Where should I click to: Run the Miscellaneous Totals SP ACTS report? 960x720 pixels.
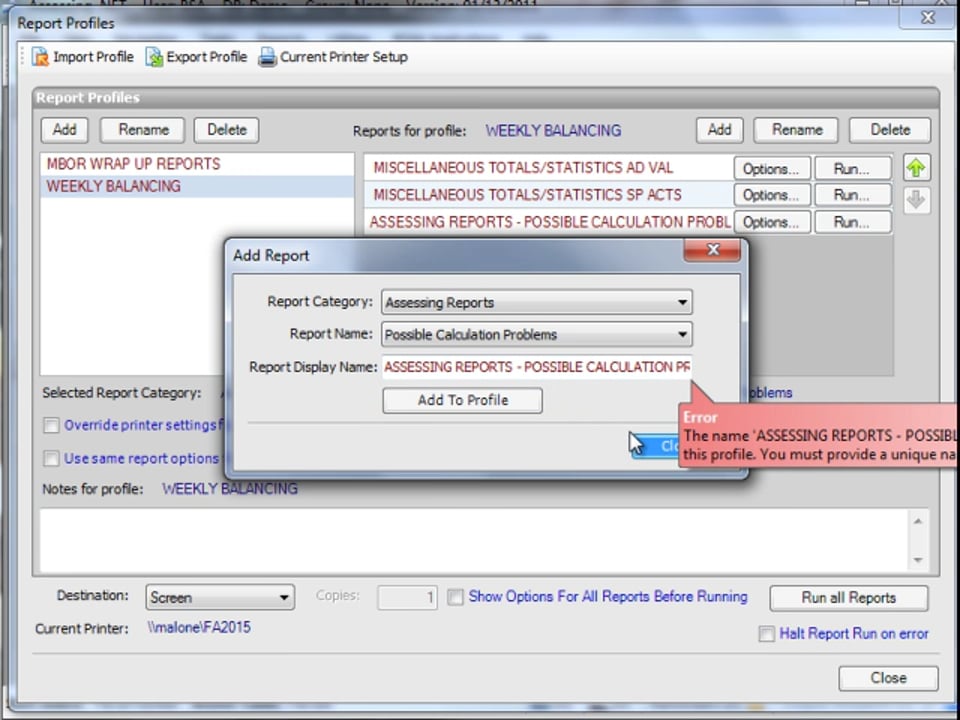click(852, 195)
